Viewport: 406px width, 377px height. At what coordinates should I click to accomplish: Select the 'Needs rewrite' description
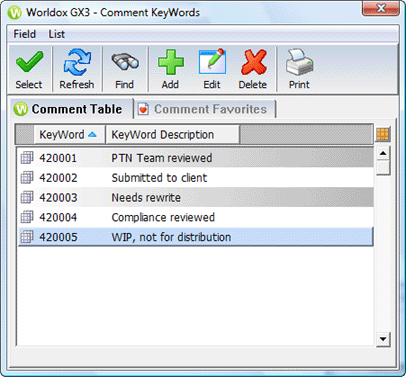[x=146, y=197]
